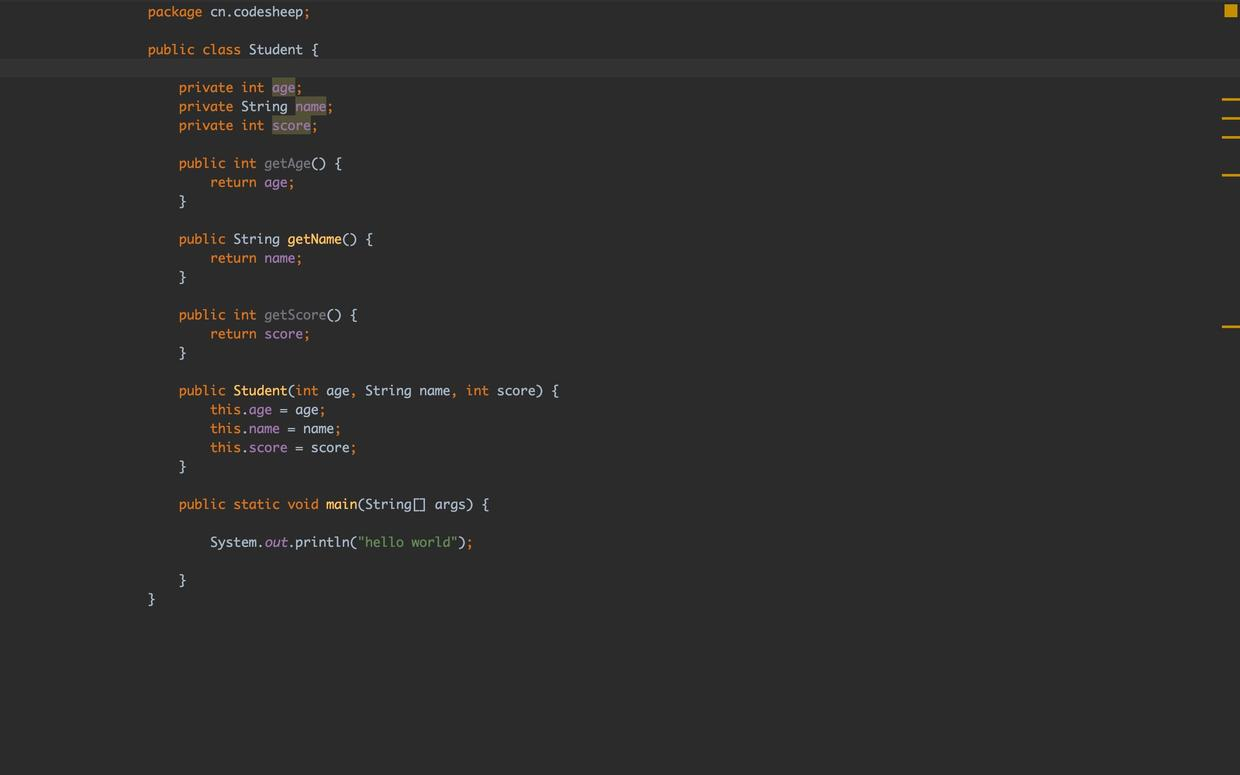The width and height of the screenshot is (1240, 775).
Task: Click the getAge method name
Action: tap(287, 163)
